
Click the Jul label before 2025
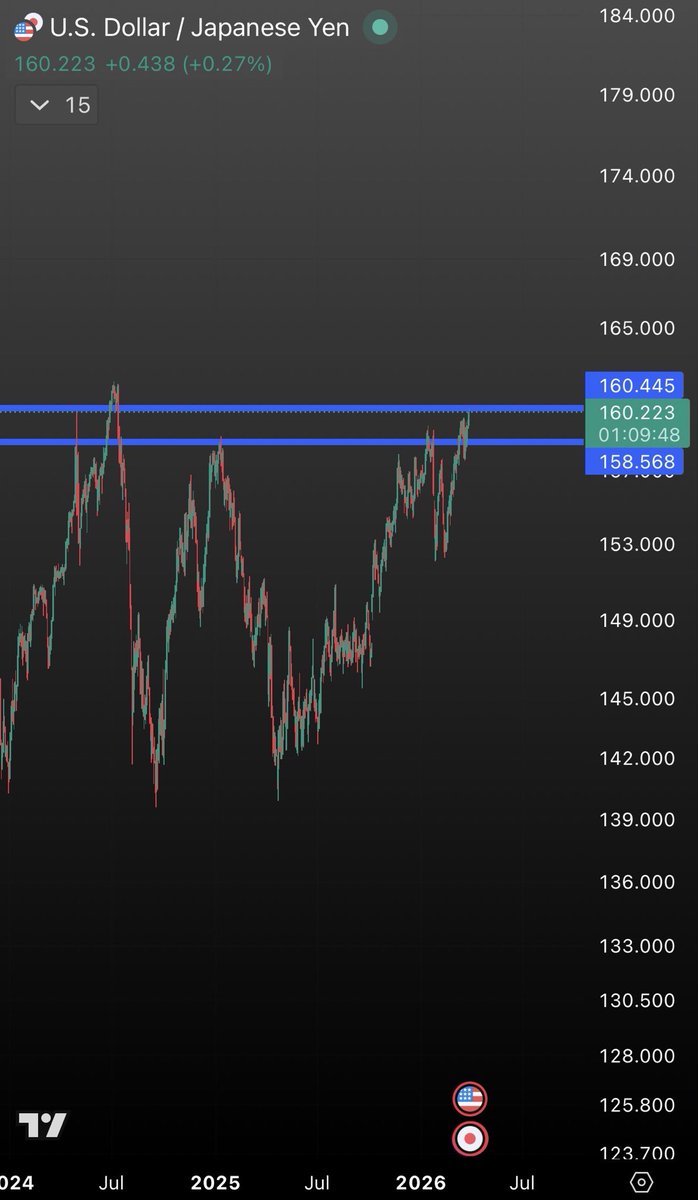[x=111, y=1183]
